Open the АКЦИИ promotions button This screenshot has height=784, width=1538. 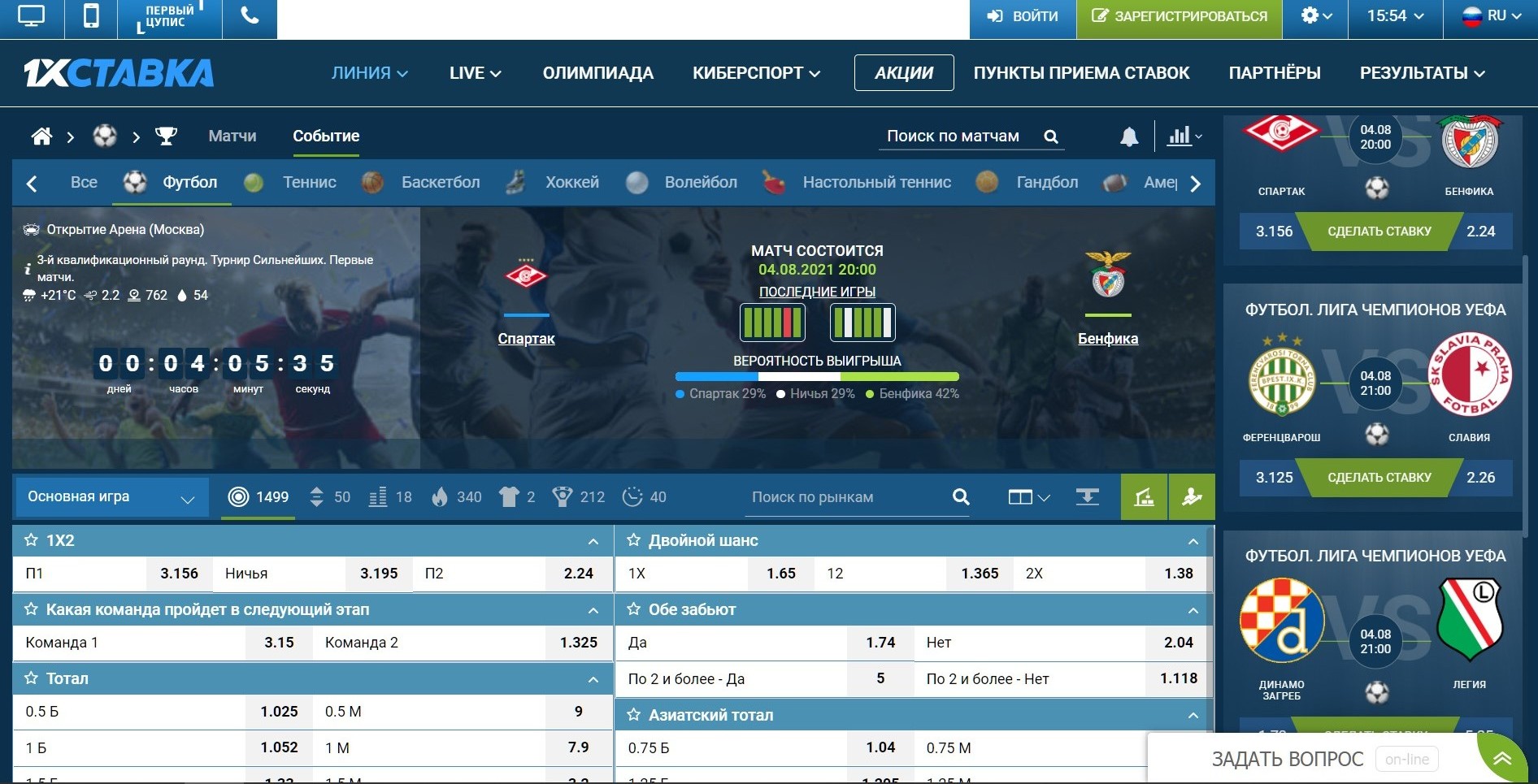point(904,73)
